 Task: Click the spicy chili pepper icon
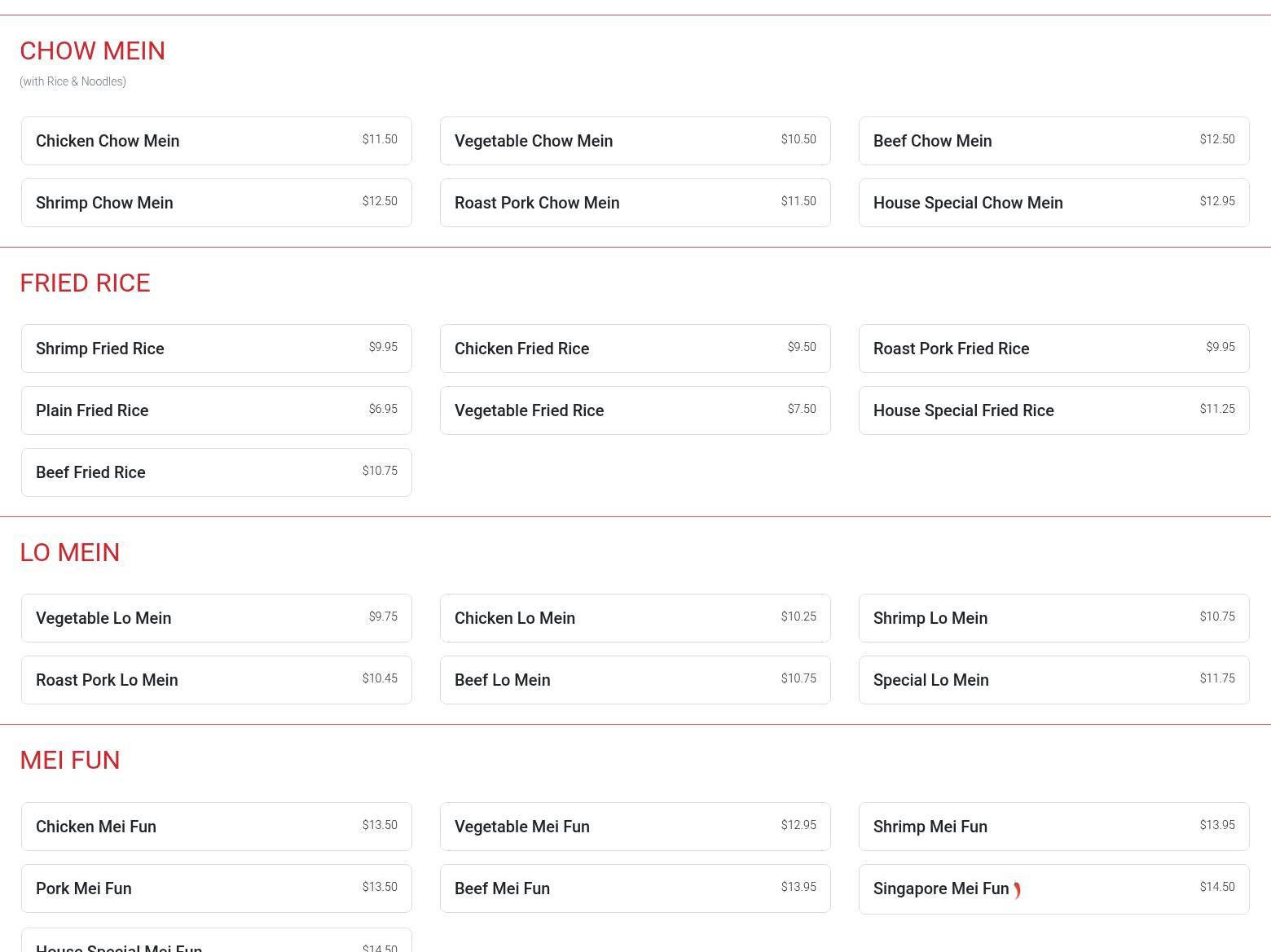coord(1017,890)
